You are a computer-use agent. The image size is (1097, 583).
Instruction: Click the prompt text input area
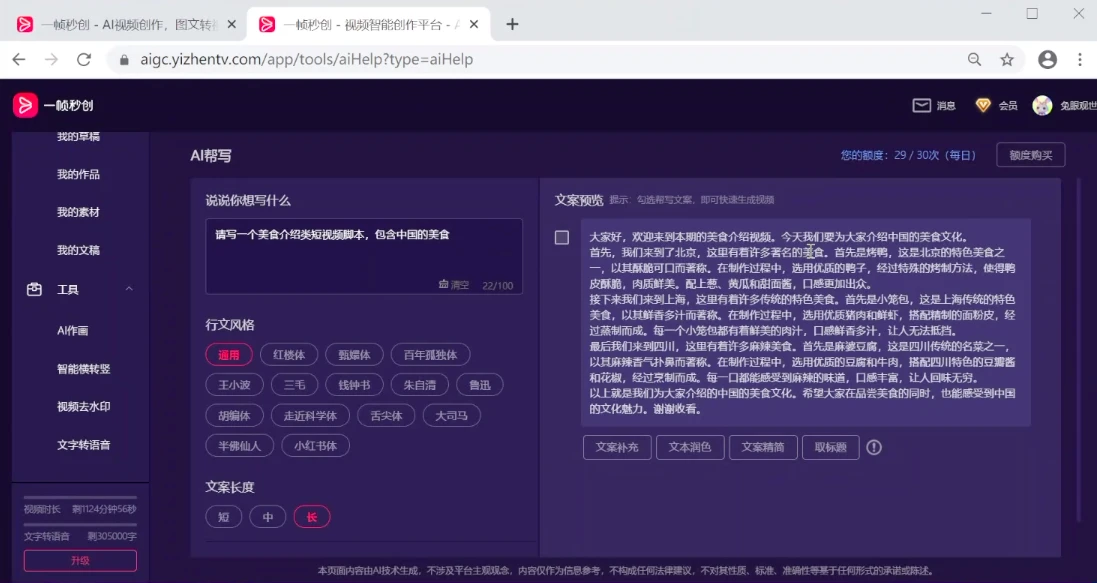364,256
